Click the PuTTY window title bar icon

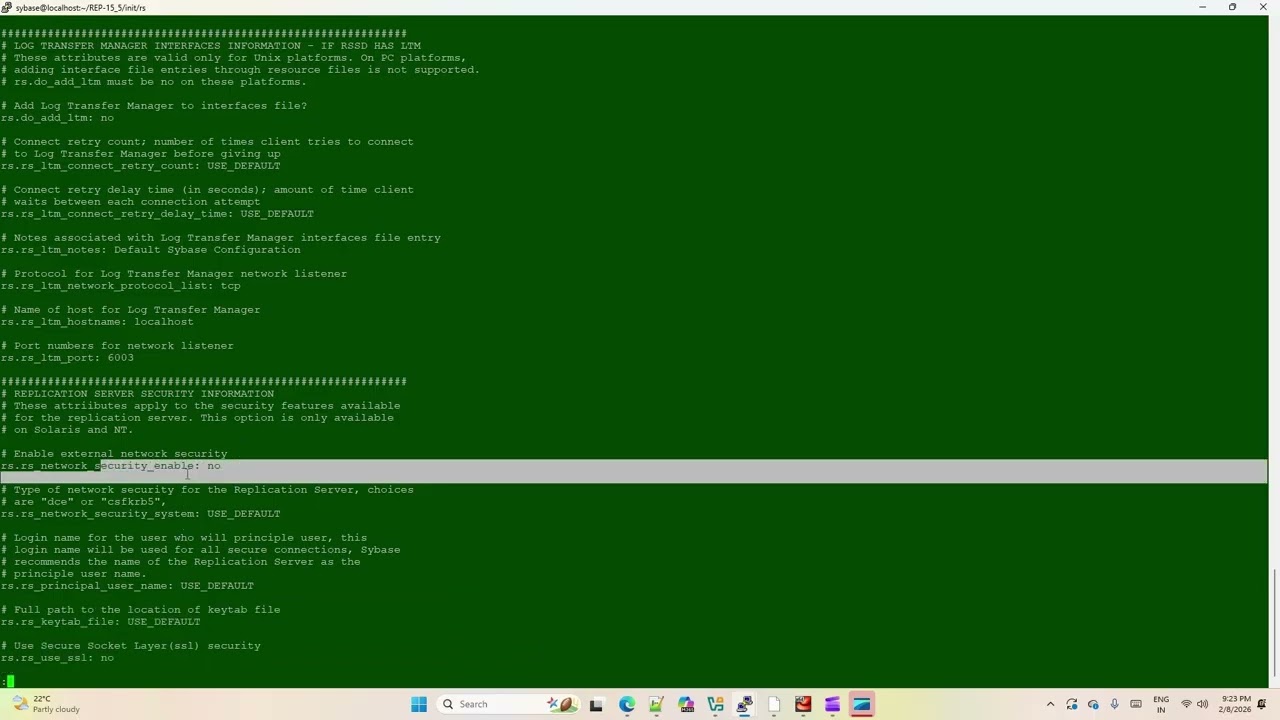click(x=7, y=7)
